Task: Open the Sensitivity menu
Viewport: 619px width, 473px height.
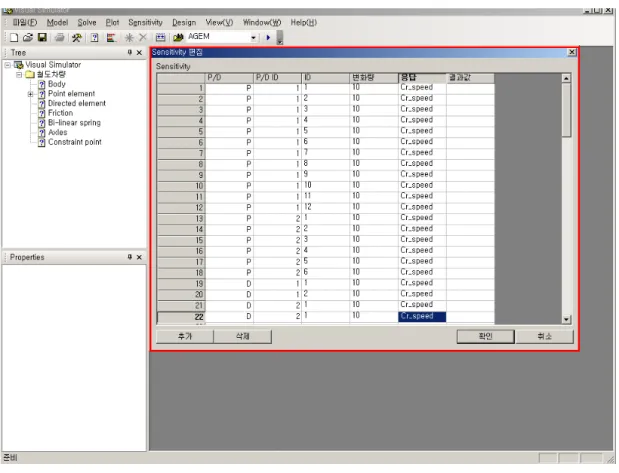Action: pyautogui.click(x=145, y=23)
